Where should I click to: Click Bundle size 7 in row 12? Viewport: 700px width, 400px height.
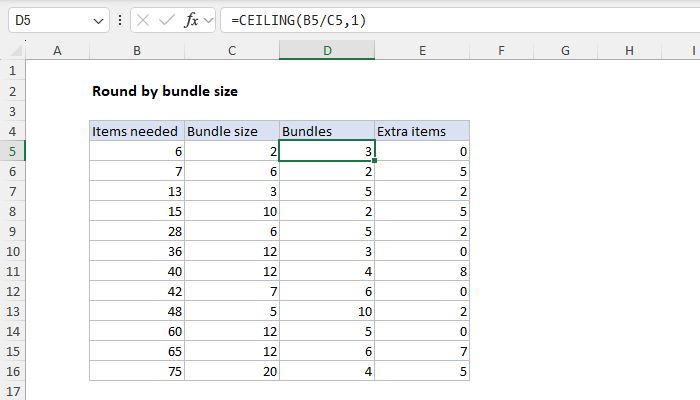[x=232, y=291]
